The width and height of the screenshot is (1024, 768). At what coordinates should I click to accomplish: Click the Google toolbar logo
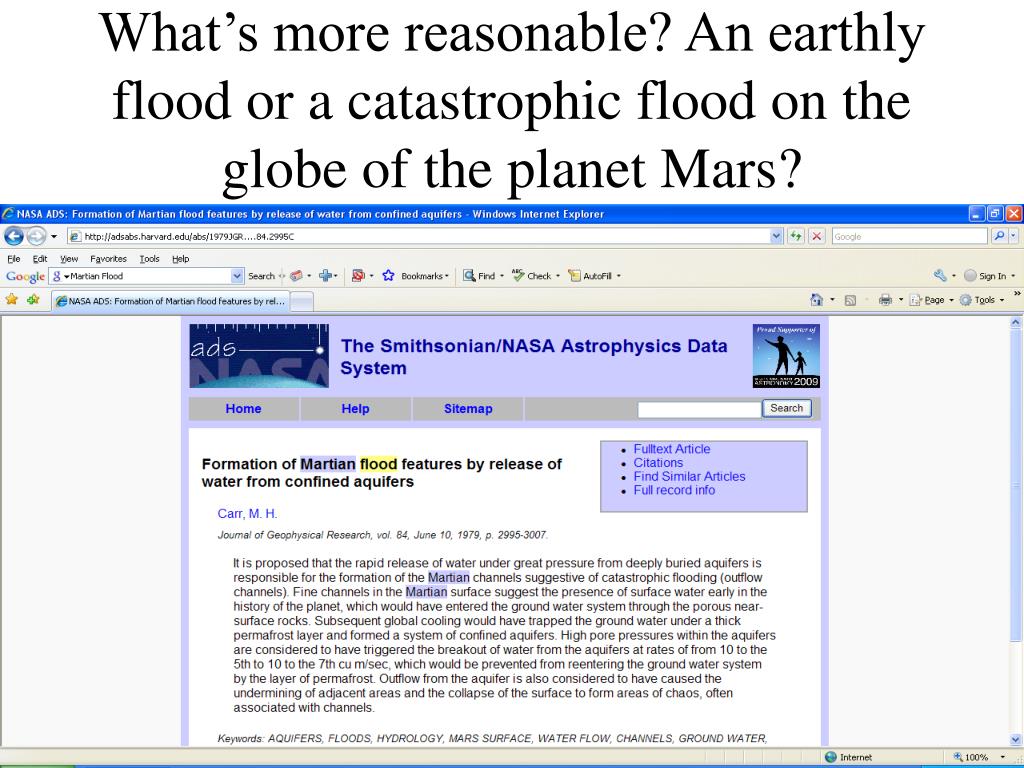tap(25, 276)
